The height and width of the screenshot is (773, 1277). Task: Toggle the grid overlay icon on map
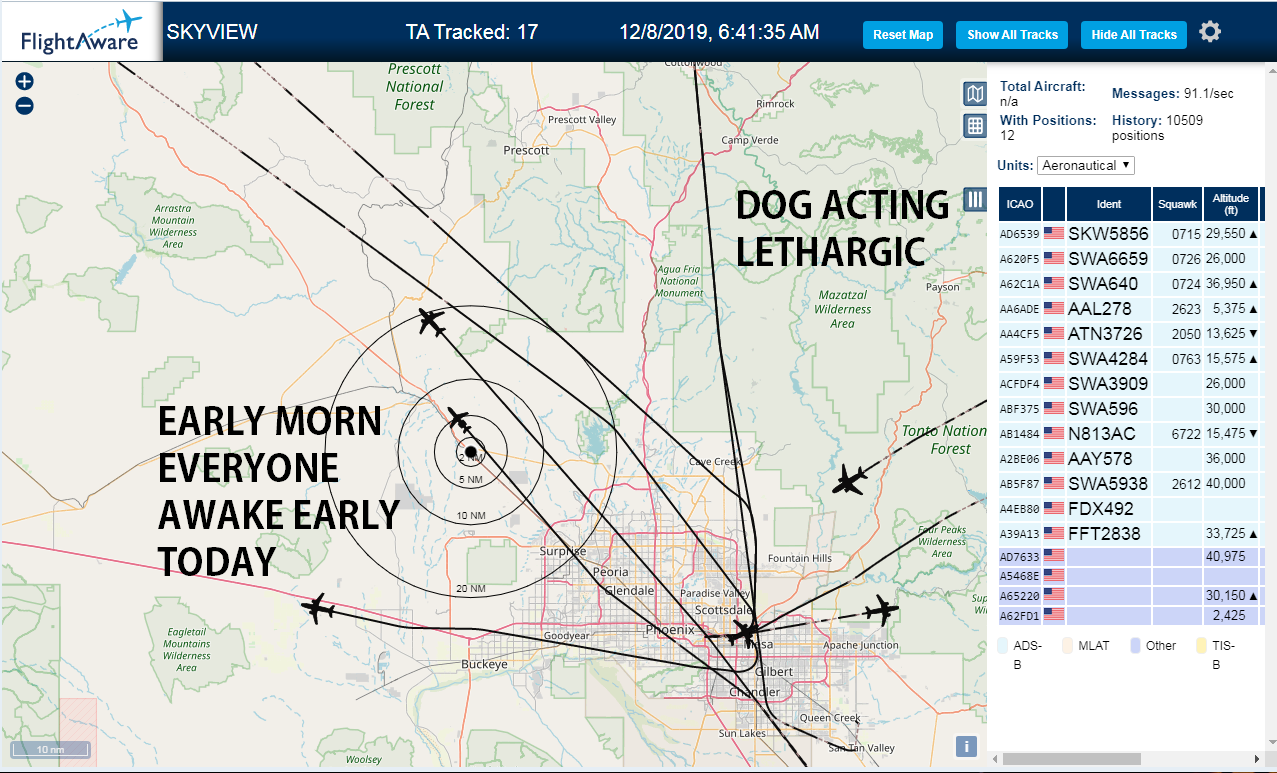(x=974, y=126)
